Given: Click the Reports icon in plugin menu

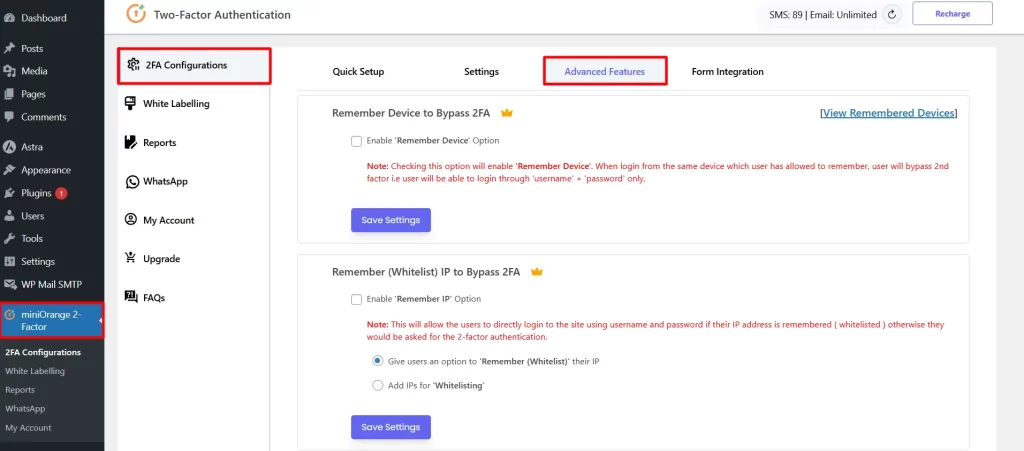Looking at the screenshot, I should [x=132, y=142].
